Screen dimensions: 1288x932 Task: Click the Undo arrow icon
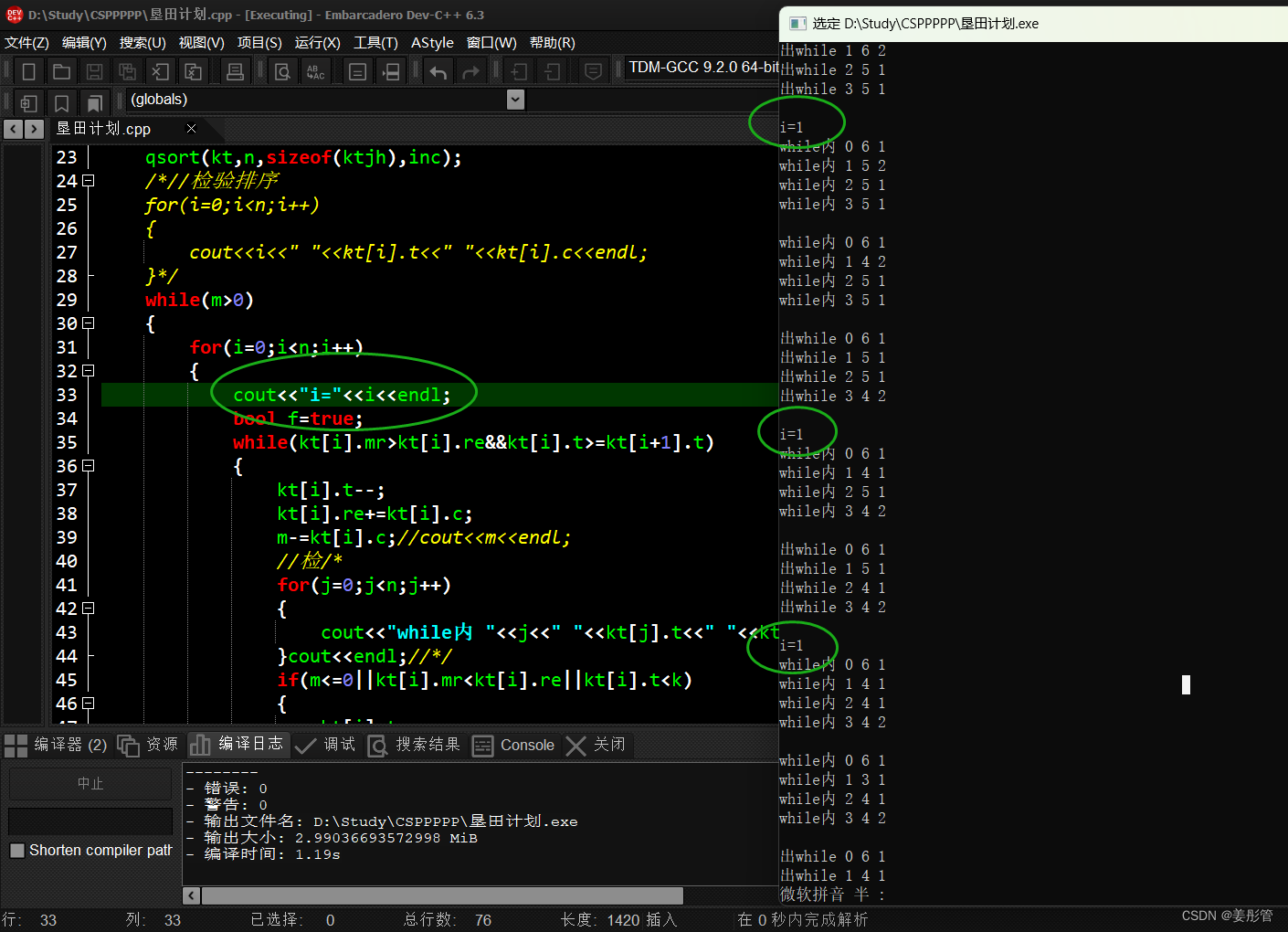coord(438,71)
